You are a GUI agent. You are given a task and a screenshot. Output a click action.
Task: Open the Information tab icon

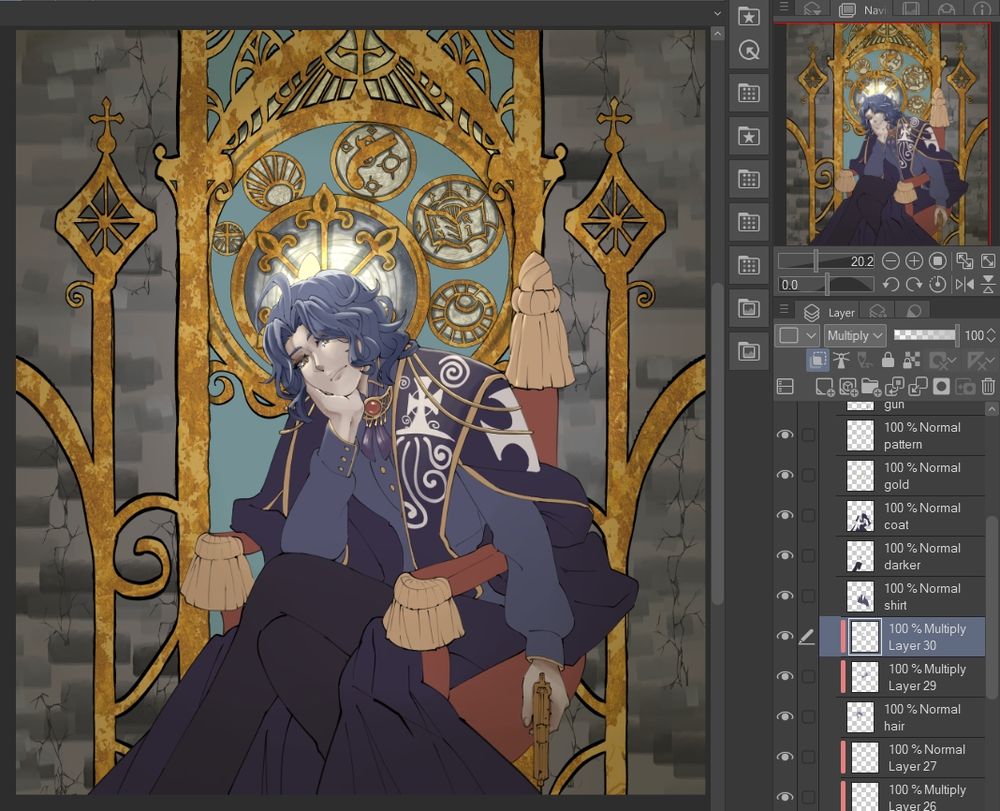point(982,9)
